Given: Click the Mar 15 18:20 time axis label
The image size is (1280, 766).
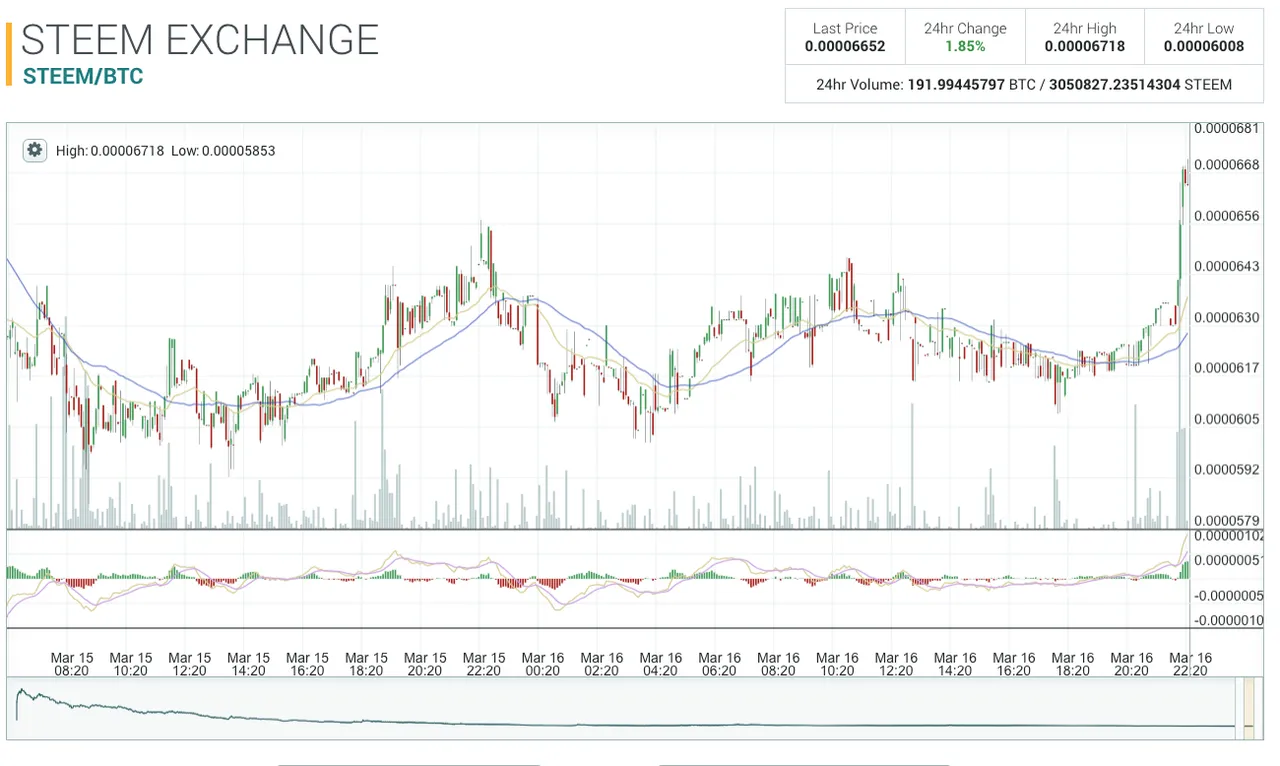Looking at the screenshot, I should coord(366,665).
